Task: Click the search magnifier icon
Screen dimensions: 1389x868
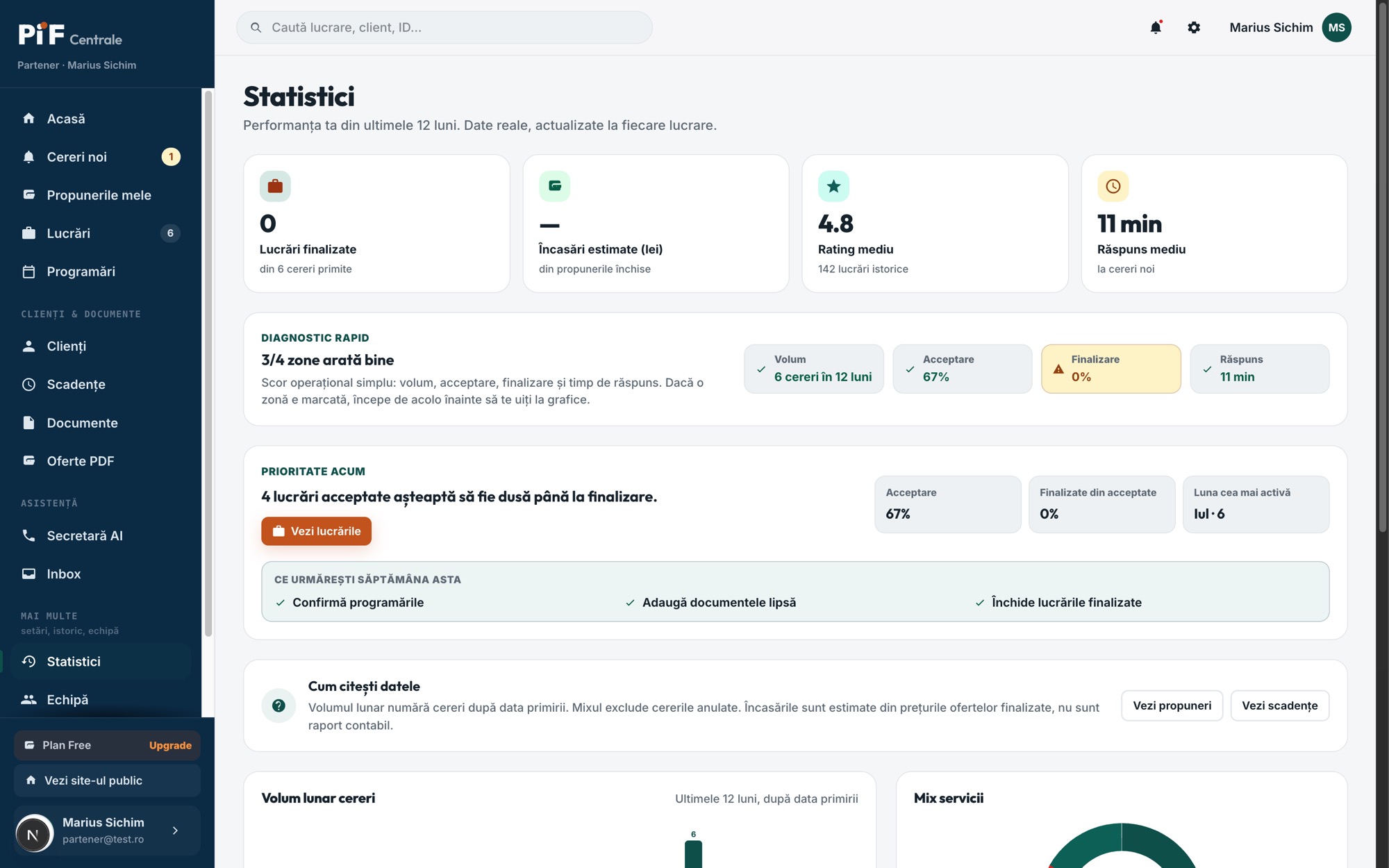Action: click(256, 27)
